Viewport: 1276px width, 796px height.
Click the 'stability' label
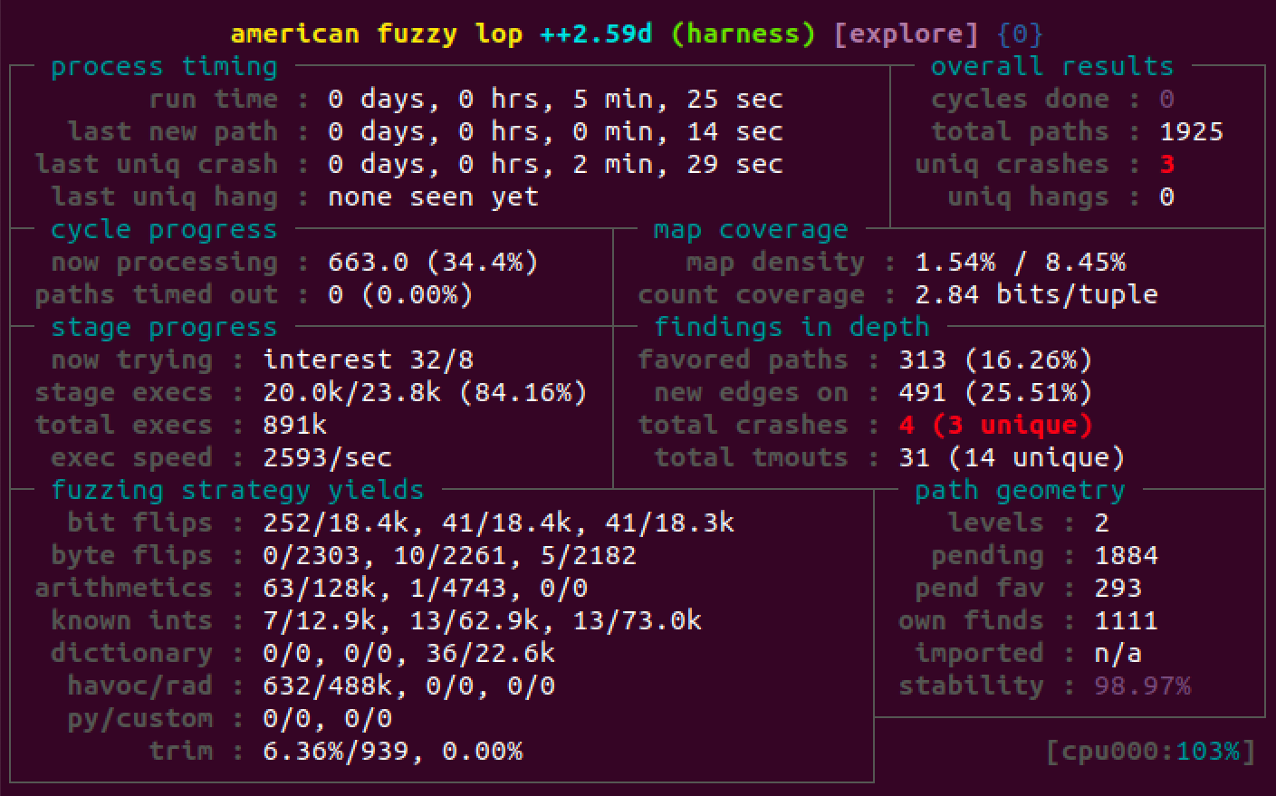coord(971,686)
